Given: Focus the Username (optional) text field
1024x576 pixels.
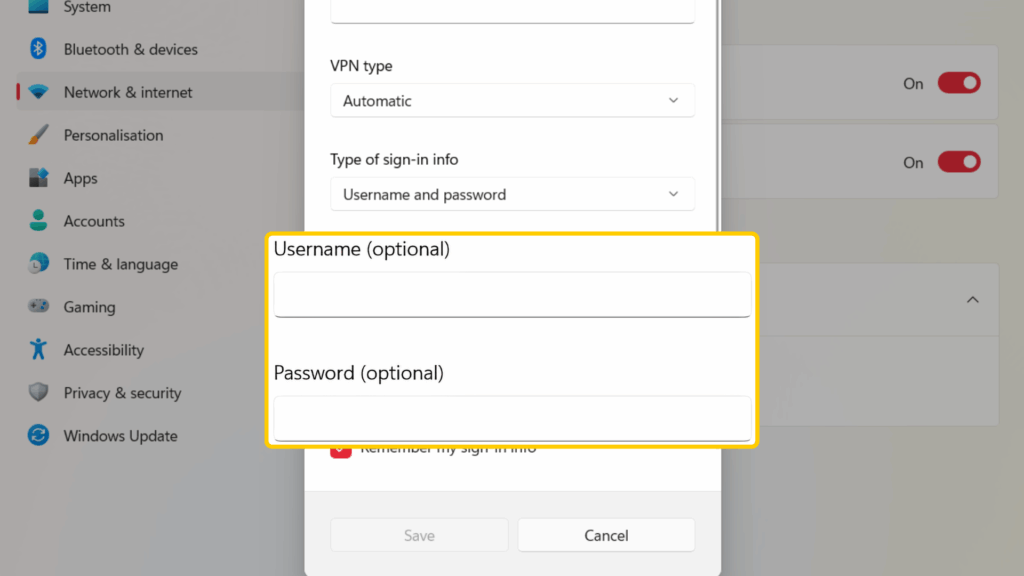Looking at the screenshot, I should tap(512, 294).
